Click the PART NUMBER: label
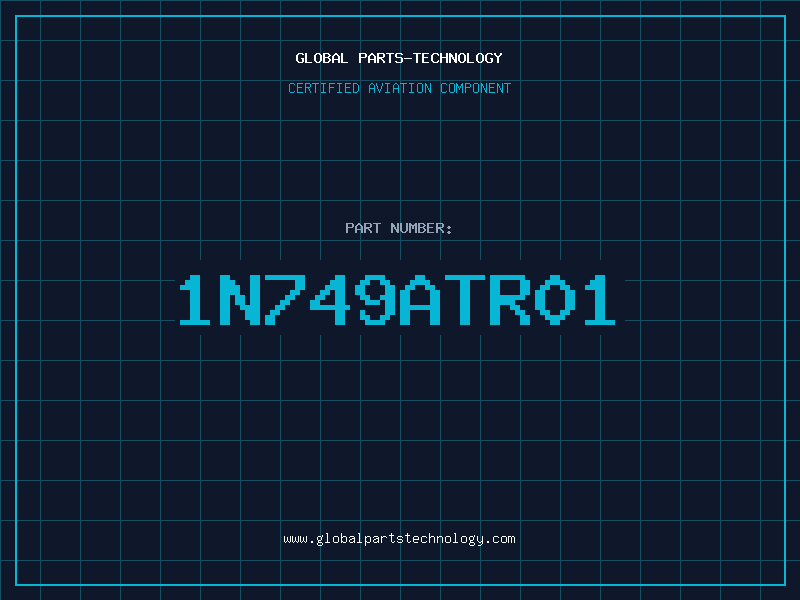This screenshot has height=600, width=800. (399, 228)
